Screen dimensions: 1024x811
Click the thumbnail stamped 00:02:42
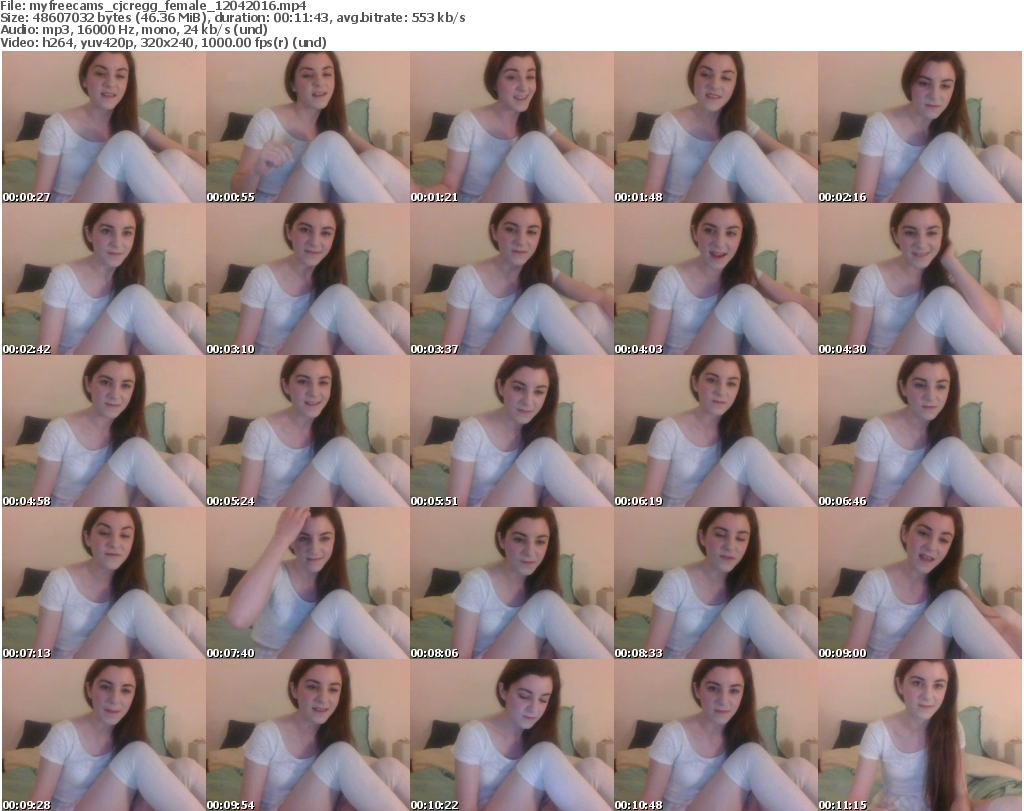click(104, 279)
